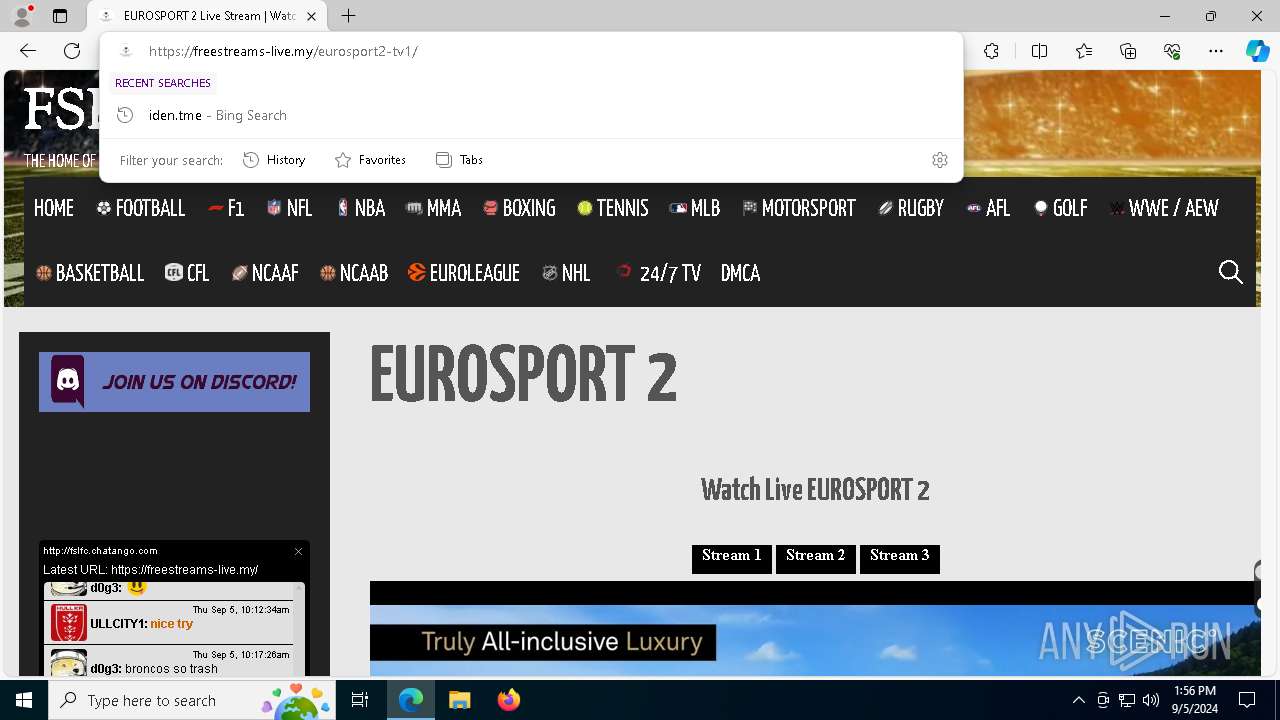Open notification center icon
This screenshot has width=1280, height=720.
[x=1247, y=700]
